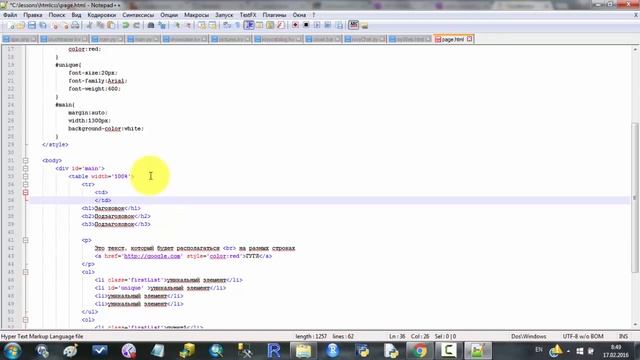Click the Dos\Windows status bar entry
The height and width of the screenshot is (360, 640).
pos(529,336)
